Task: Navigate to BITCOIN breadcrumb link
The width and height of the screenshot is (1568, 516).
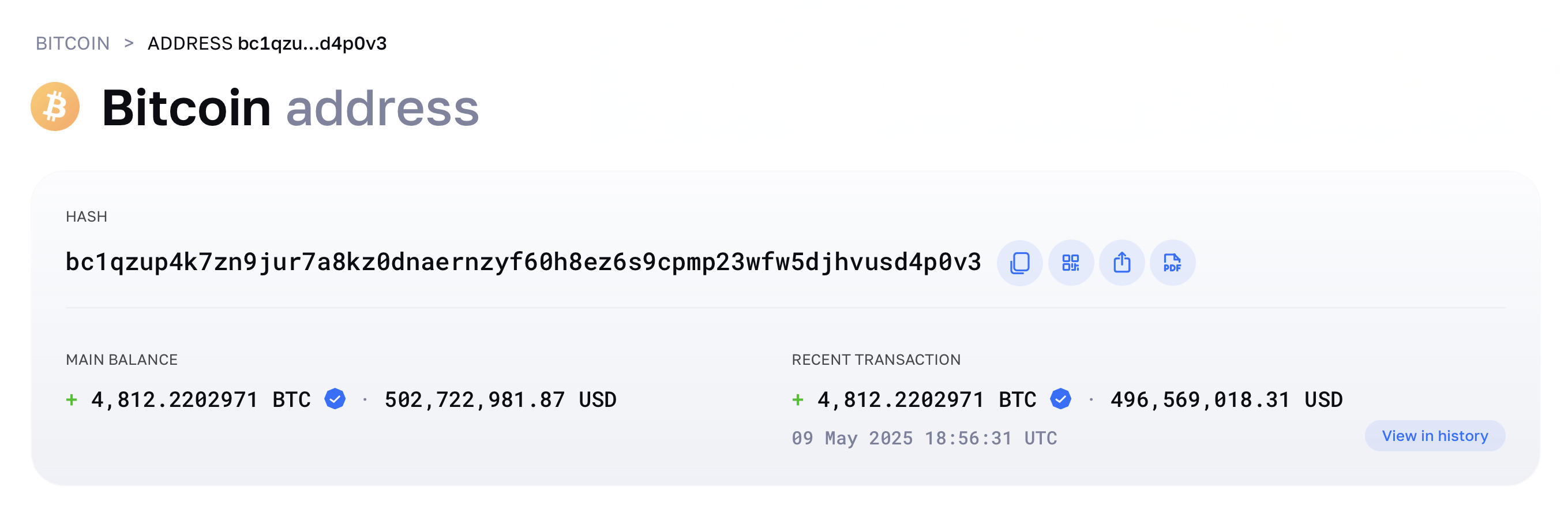Action: pos(73,43)
